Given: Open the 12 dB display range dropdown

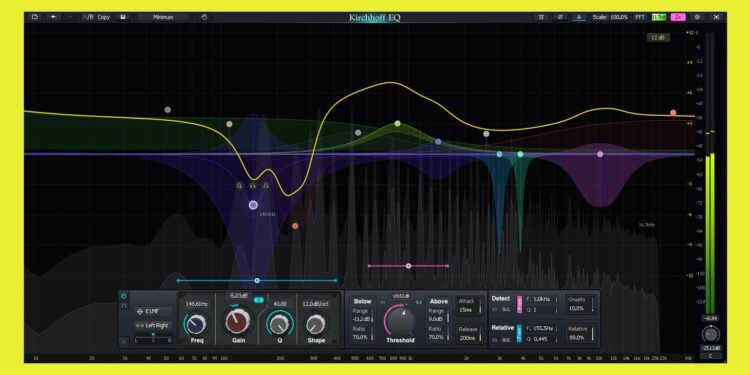Looking at the screenshot, I should pos(658,38).
